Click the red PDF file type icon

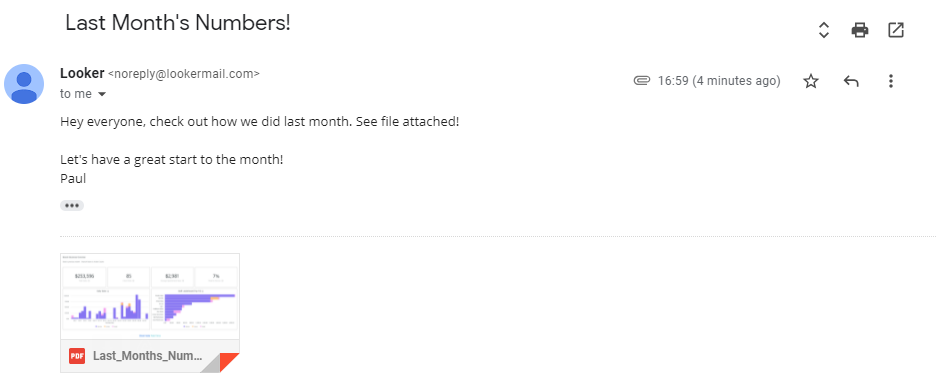point(76,356)
